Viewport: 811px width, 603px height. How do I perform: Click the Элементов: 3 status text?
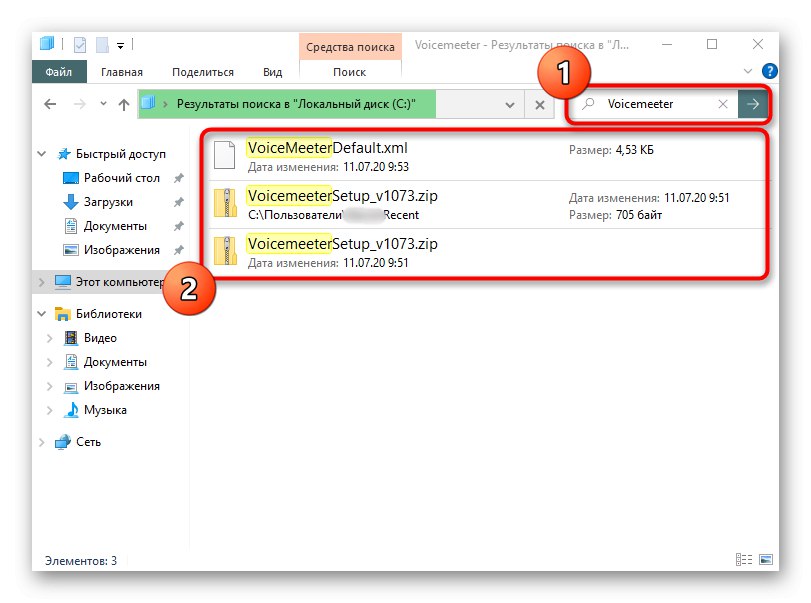click(81, 561)
